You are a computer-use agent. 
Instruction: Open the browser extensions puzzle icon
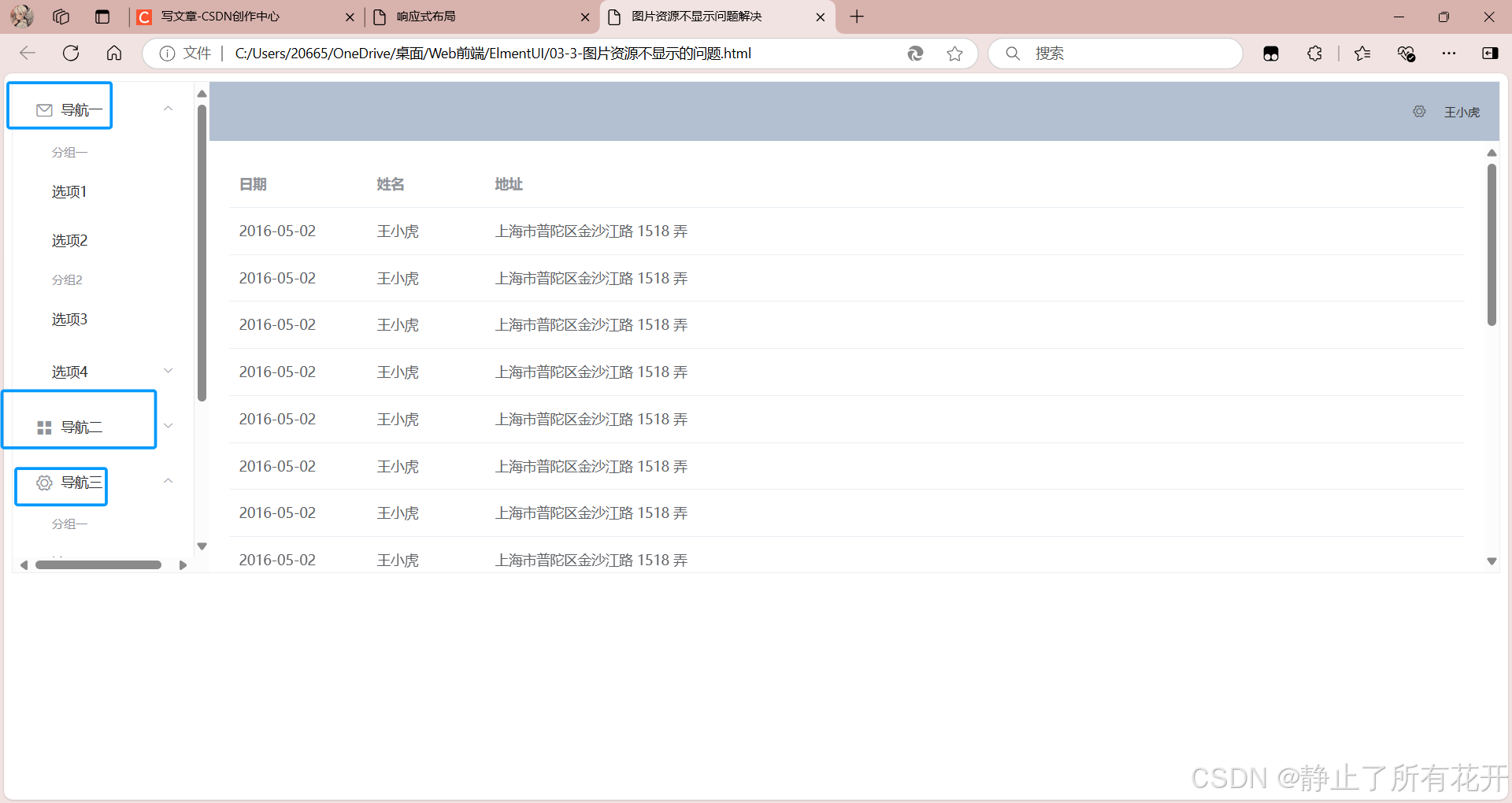pos(1314,54)
